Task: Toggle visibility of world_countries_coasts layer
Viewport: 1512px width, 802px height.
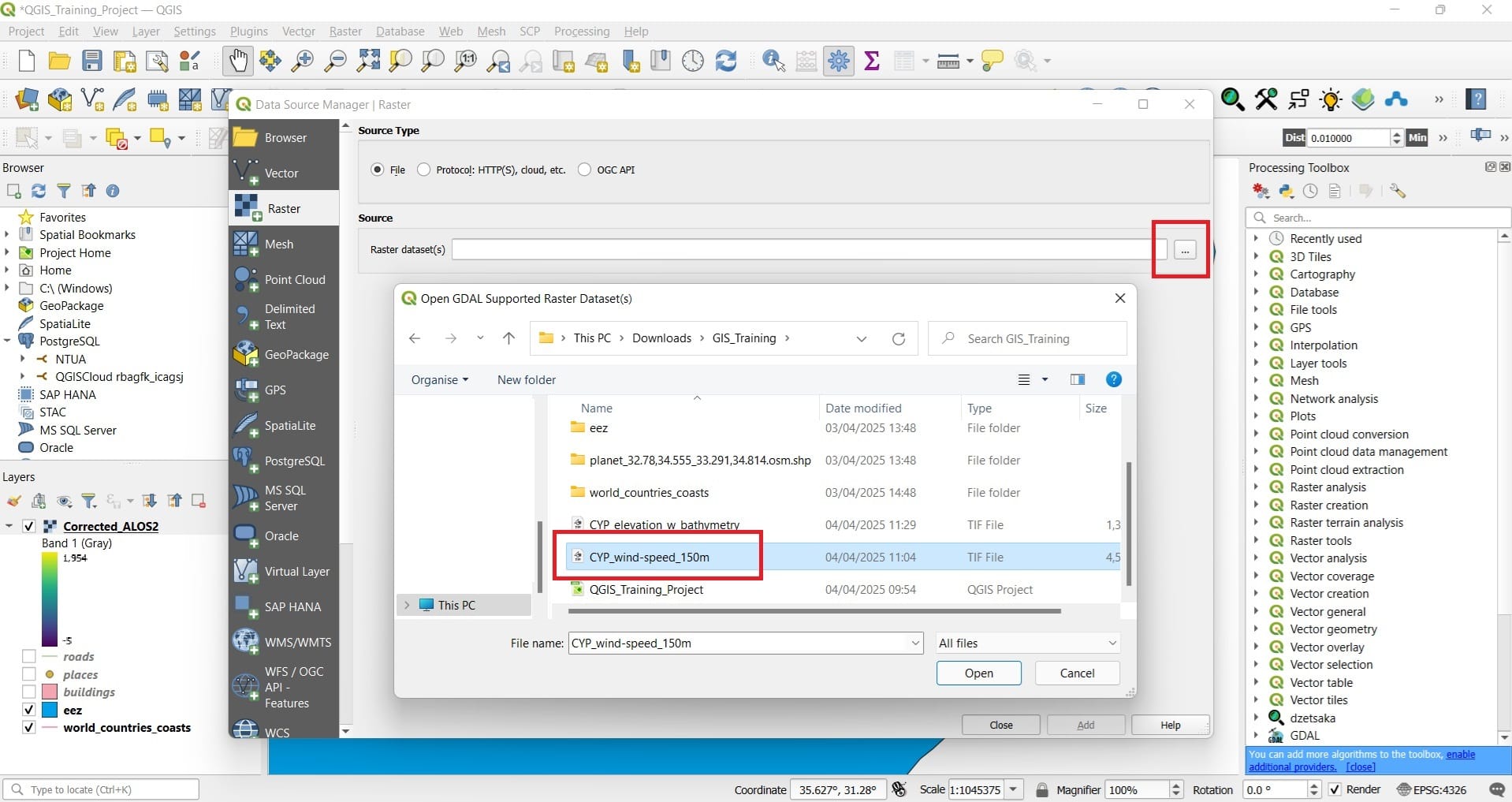Action: [x=29, y=727]
